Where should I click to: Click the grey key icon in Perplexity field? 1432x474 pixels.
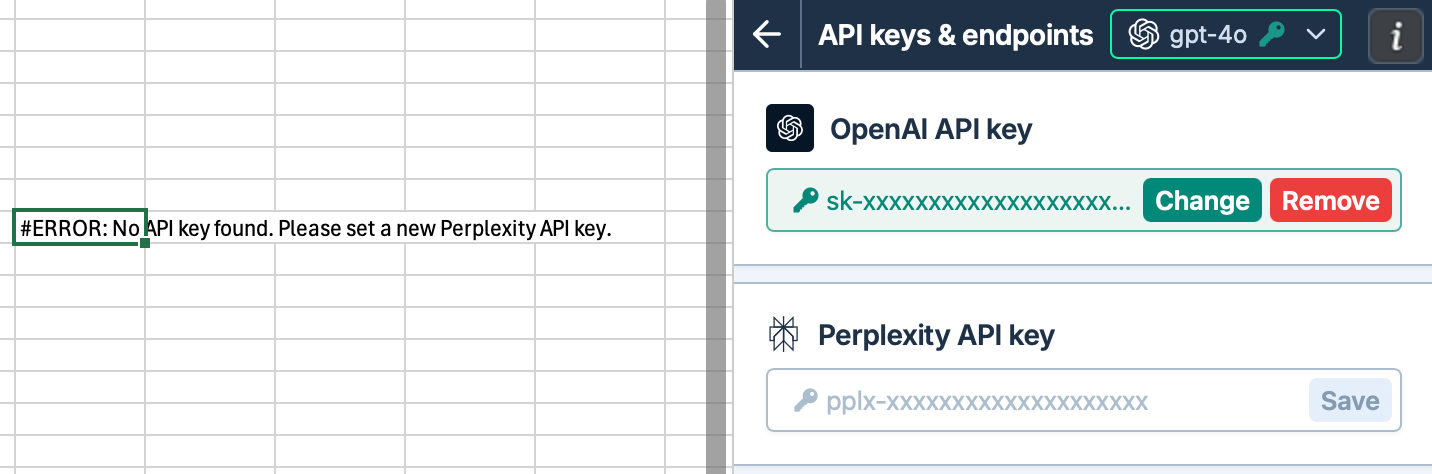pyautogui.click(x=806, y=401)
